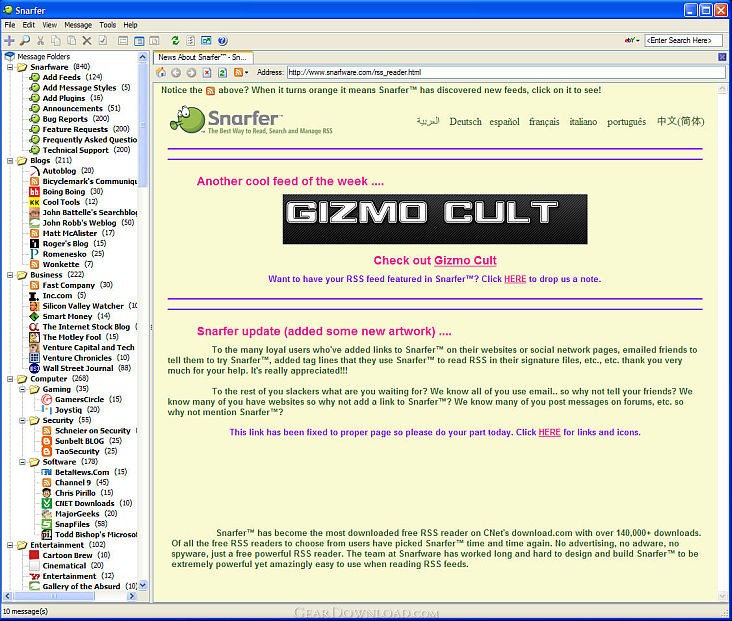
Task: Click the Boing Boing feed icon
Action: coord(34,191)
